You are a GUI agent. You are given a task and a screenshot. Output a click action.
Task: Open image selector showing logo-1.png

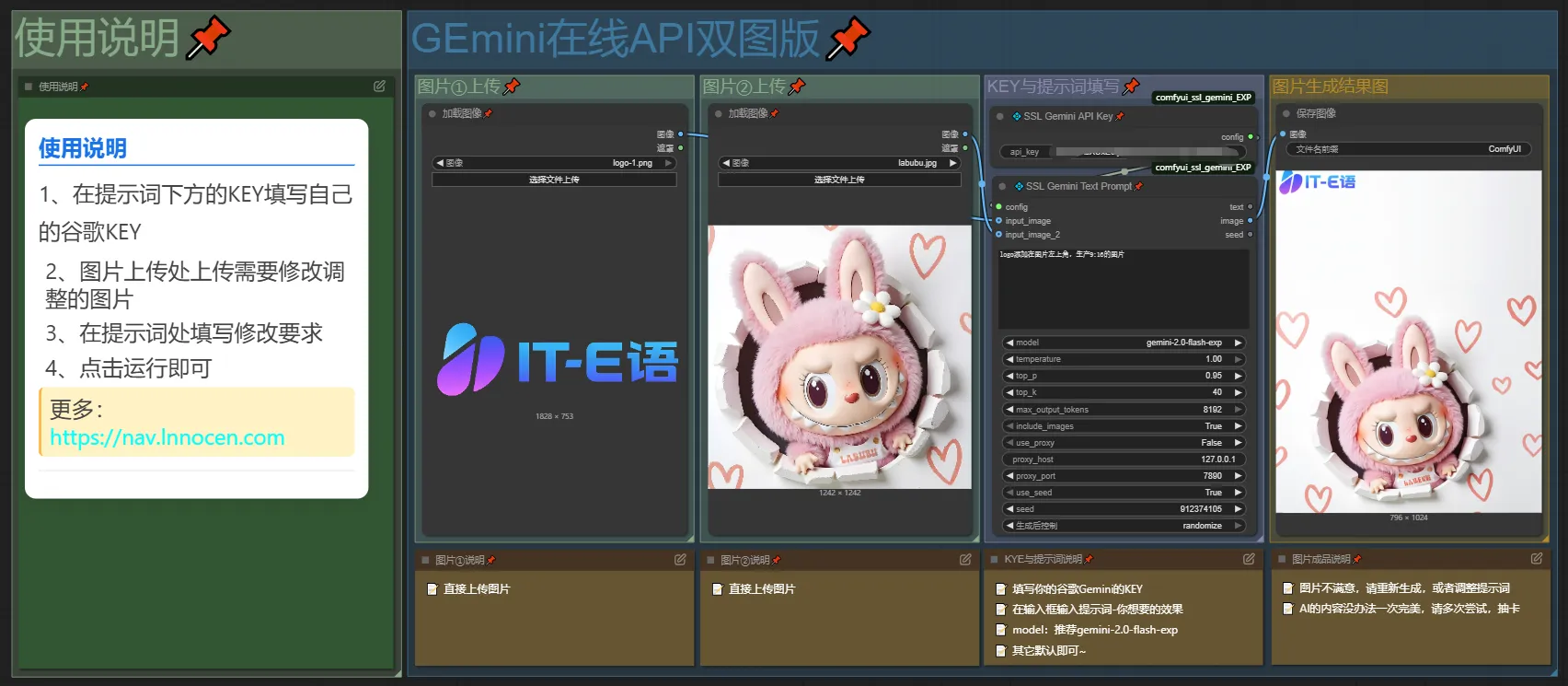tap(554, 163)
